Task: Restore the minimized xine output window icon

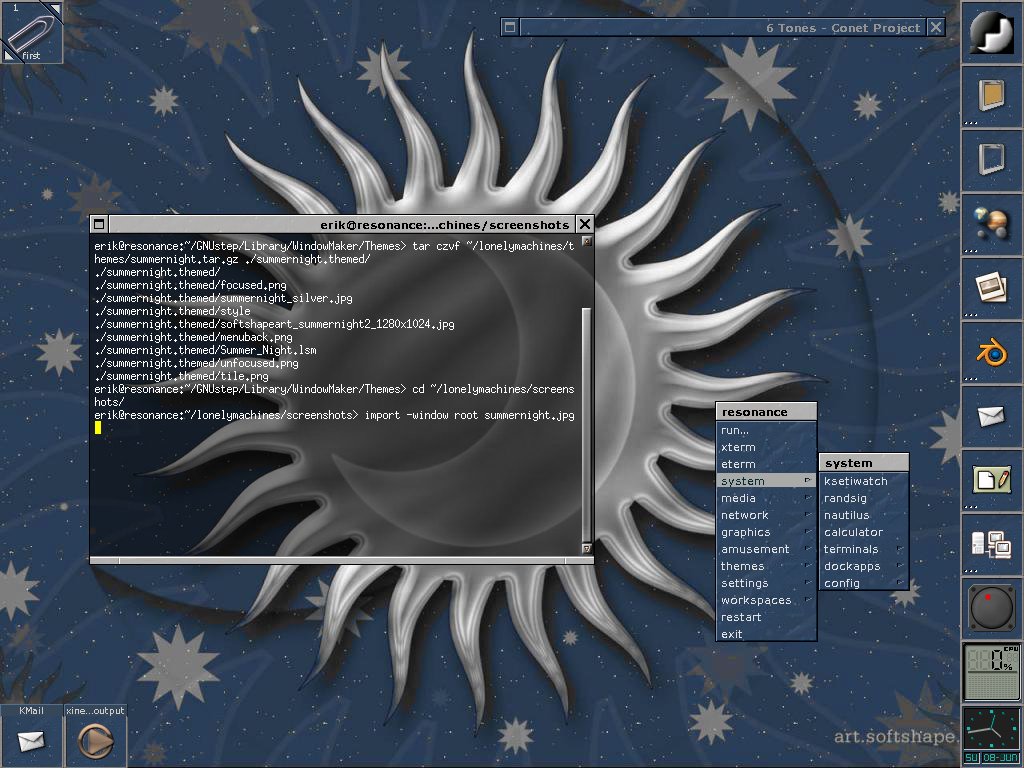Action: [95, 736]
